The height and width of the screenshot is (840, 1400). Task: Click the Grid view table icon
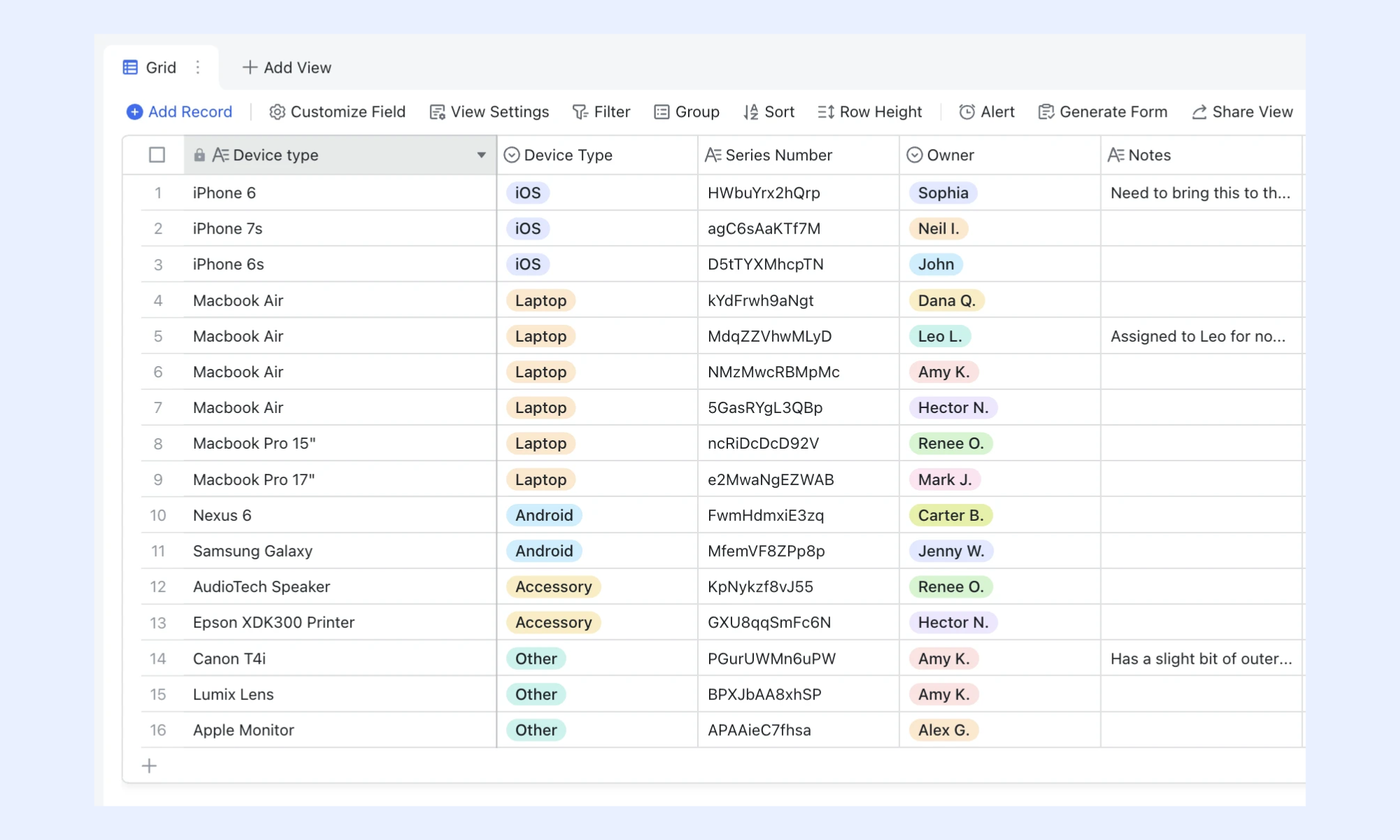[x=130, y=67]
